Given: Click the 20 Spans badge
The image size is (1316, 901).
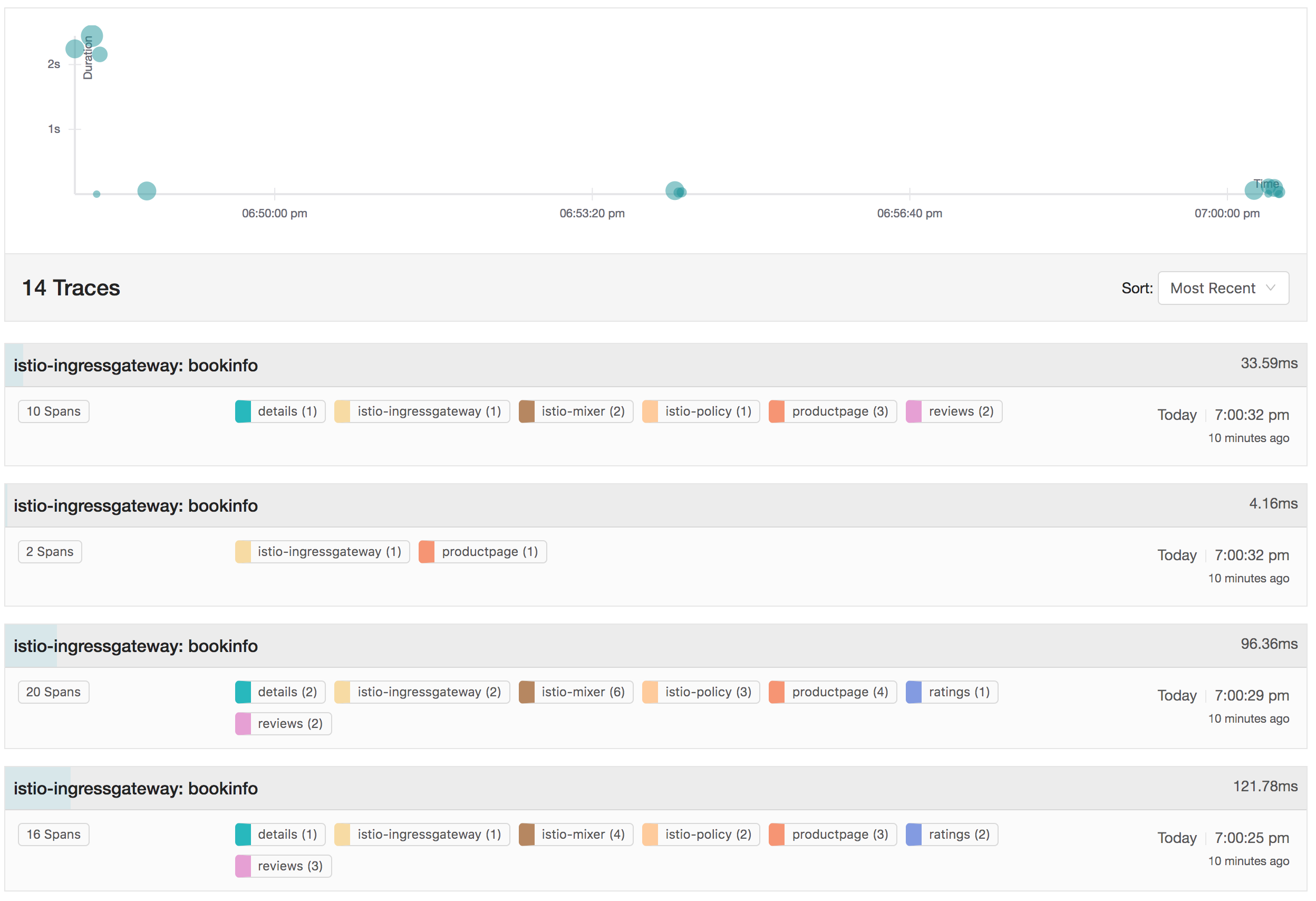Looking at the screenshot, I should (x=53, y=692).
